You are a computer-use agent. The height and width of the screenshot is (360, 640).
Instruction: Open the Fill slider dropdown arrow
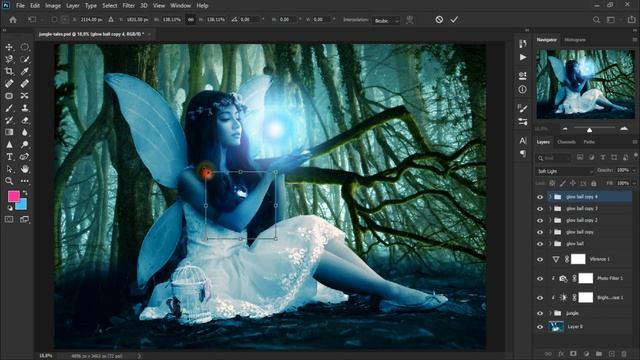pyautogui.click(x=634, y=183)
